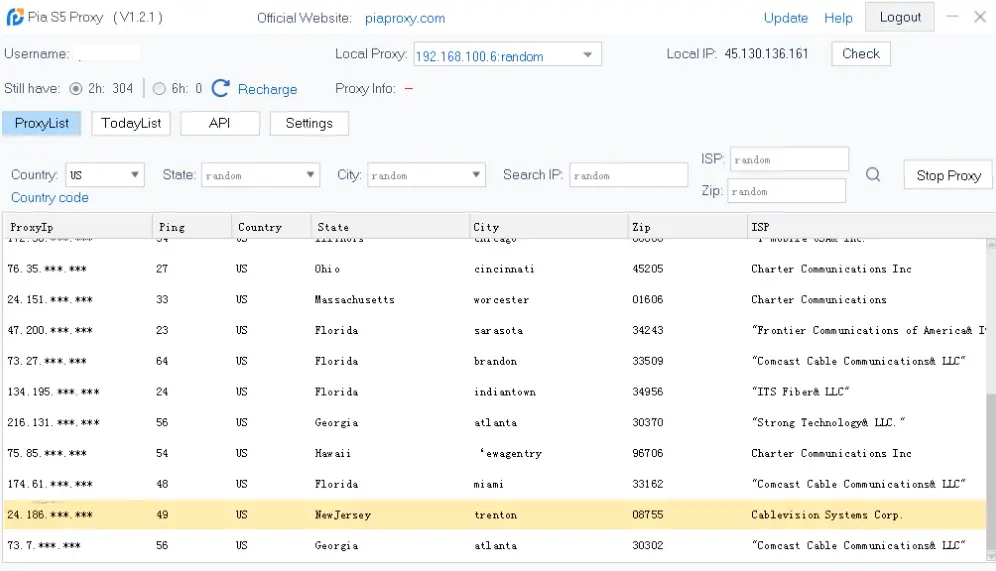Click the scrollbar up arrow

990,243
